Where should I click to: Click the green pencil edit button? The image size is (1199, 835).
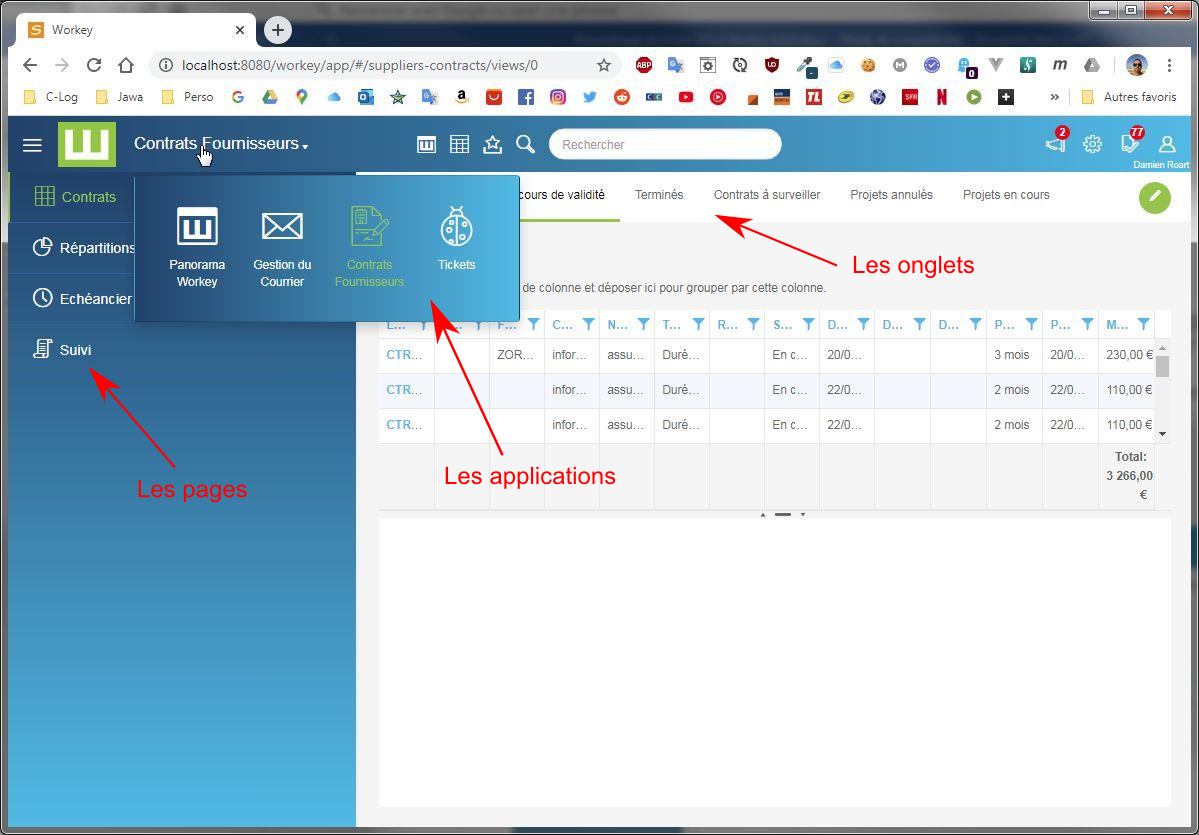[x=1154, y=197]
